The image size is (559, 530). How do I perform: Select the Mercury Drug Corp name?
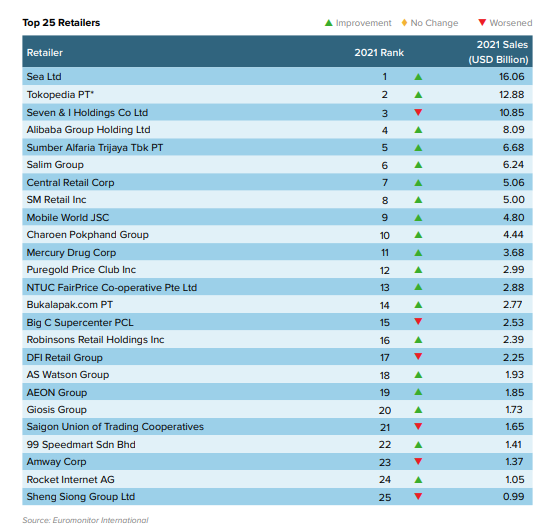click(71, 253)
